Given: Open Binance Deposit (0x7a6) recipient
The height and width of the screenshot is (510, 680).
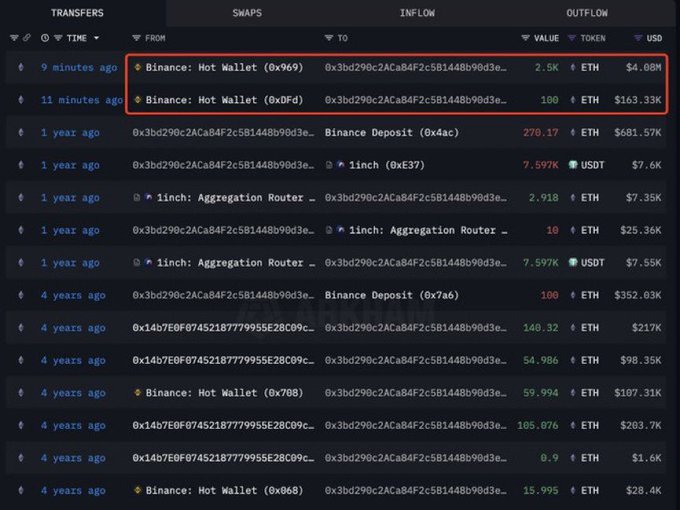Looking at the screenshot, I should (x=392, y=295).
